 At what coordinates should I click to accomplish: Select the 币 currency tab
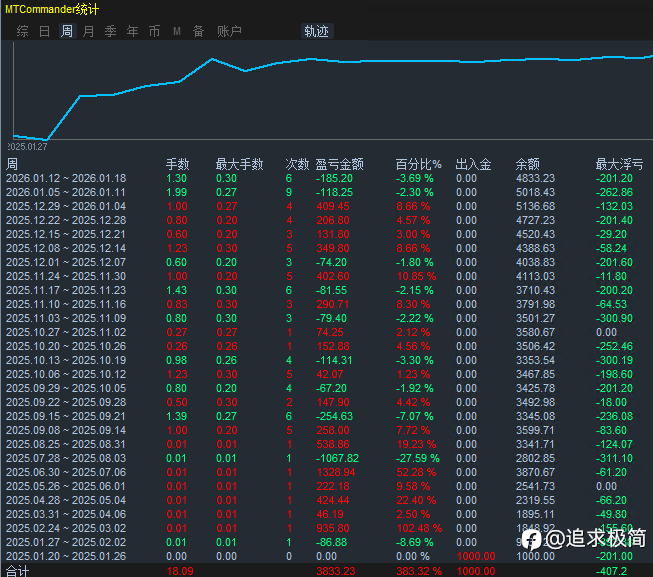click(155, 31)
